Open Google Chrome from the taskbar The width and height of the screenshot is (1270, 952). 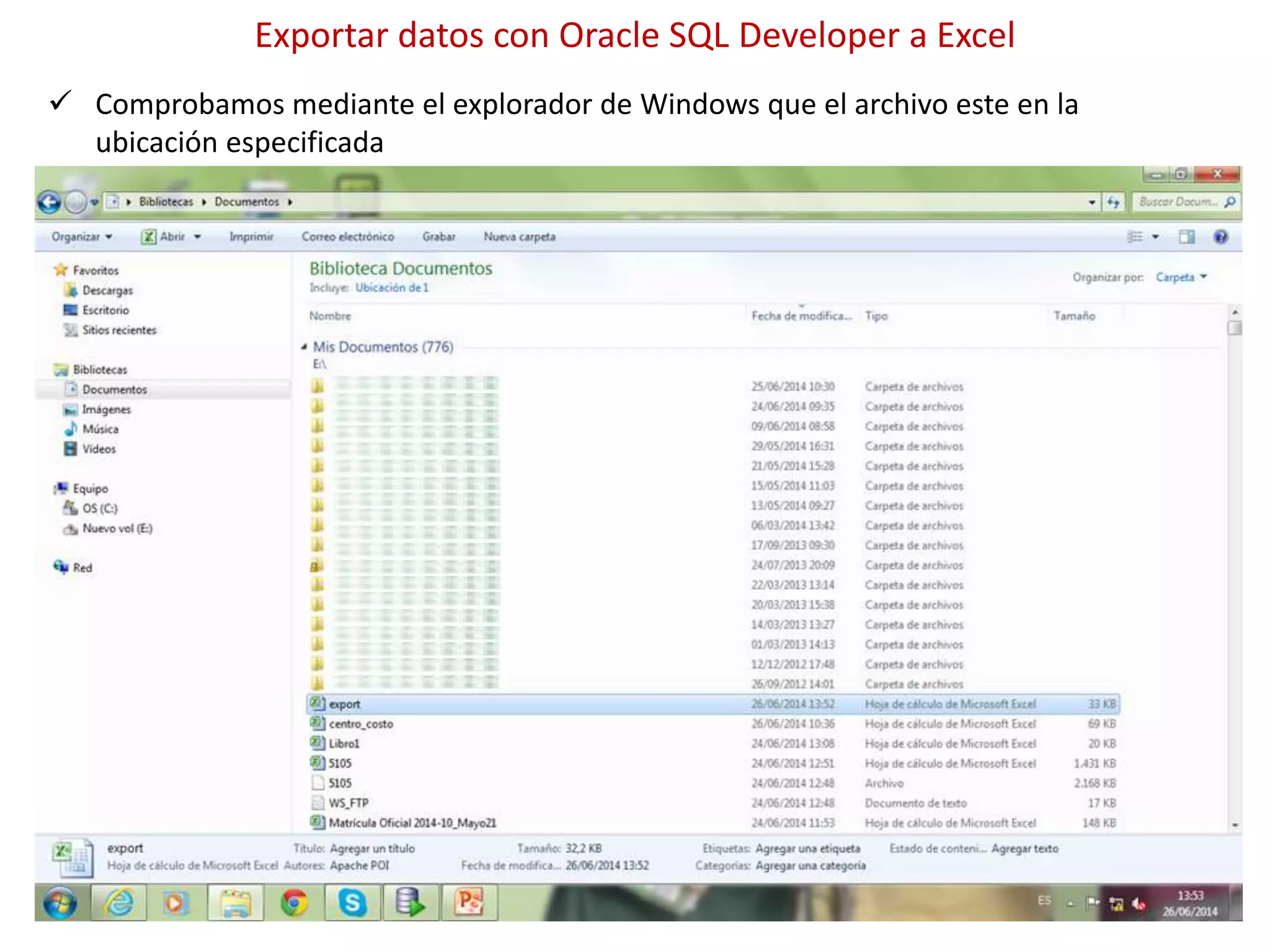[x=294, y=903]
